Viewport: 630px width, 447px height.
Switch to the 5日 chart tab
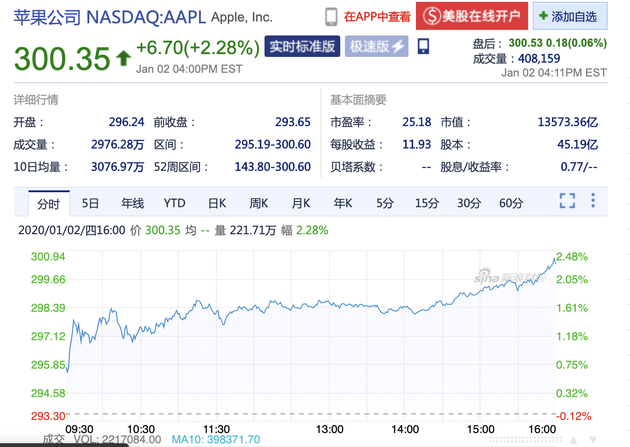click(91, 203)
